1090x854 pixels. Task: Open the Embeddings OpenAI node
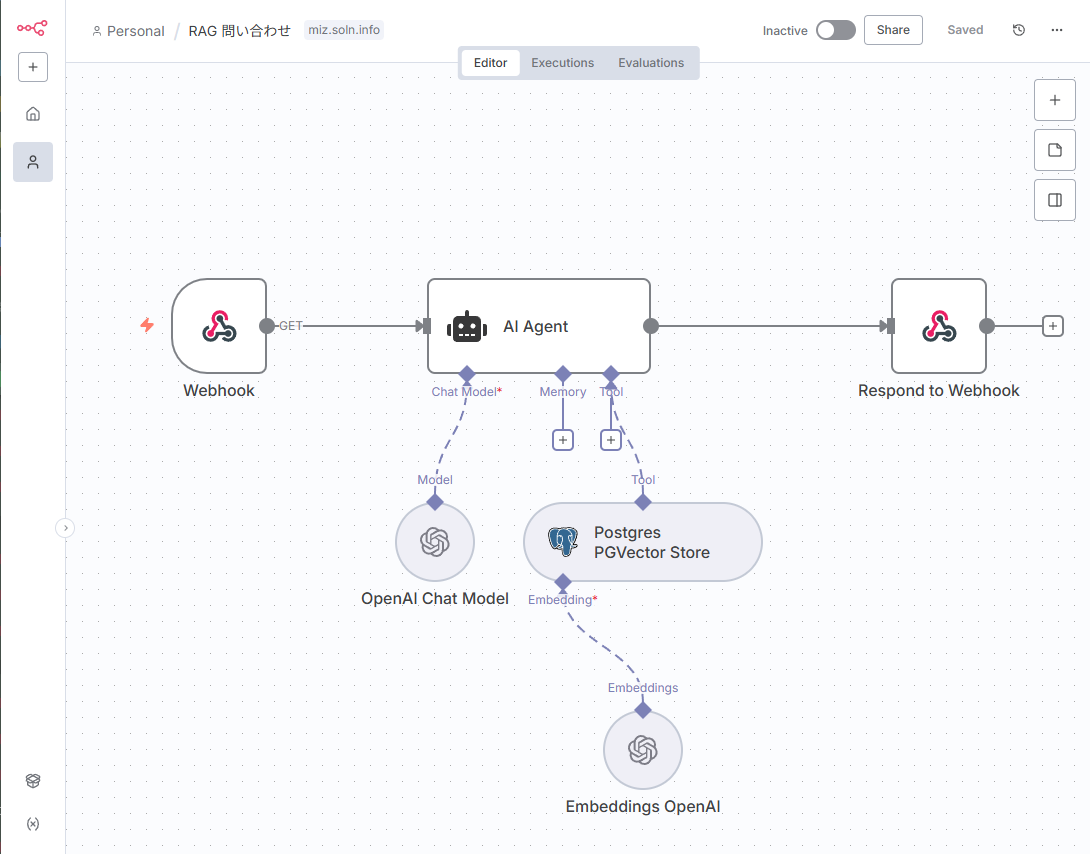(642, 750)
